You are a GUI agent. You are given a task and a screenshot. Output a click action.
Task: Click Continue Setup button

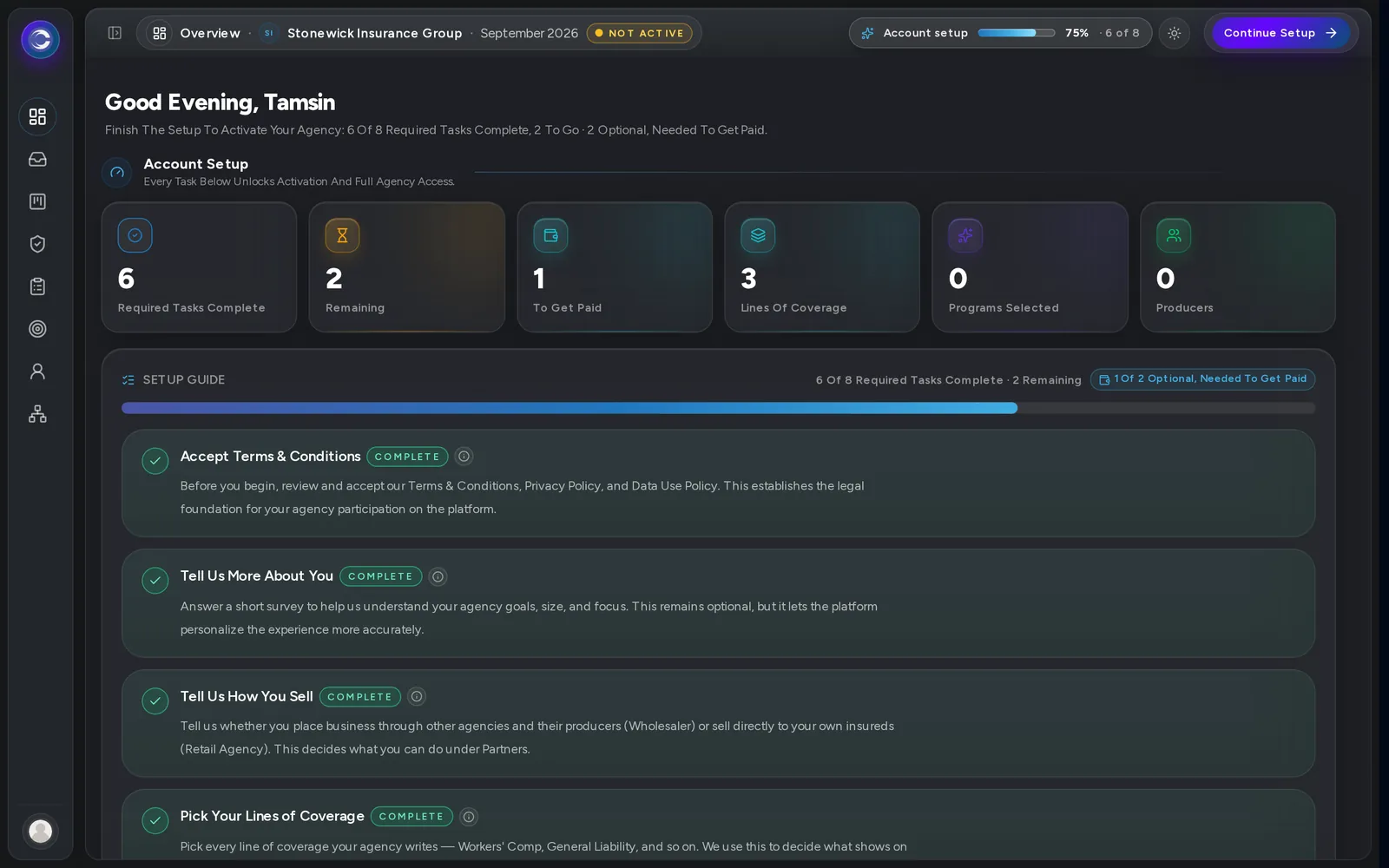(1280, 33)
